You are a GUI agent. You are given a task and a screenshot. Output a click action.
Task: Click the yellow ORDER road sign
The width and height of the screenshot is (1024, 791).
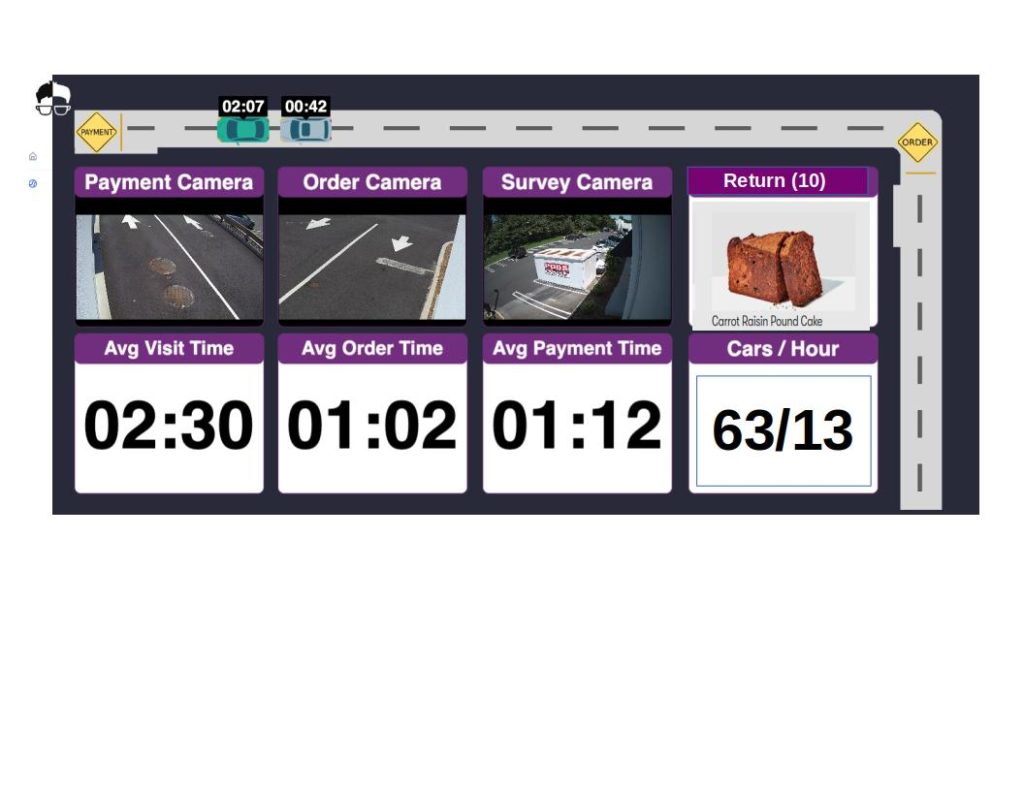click(x=917, y=142)
